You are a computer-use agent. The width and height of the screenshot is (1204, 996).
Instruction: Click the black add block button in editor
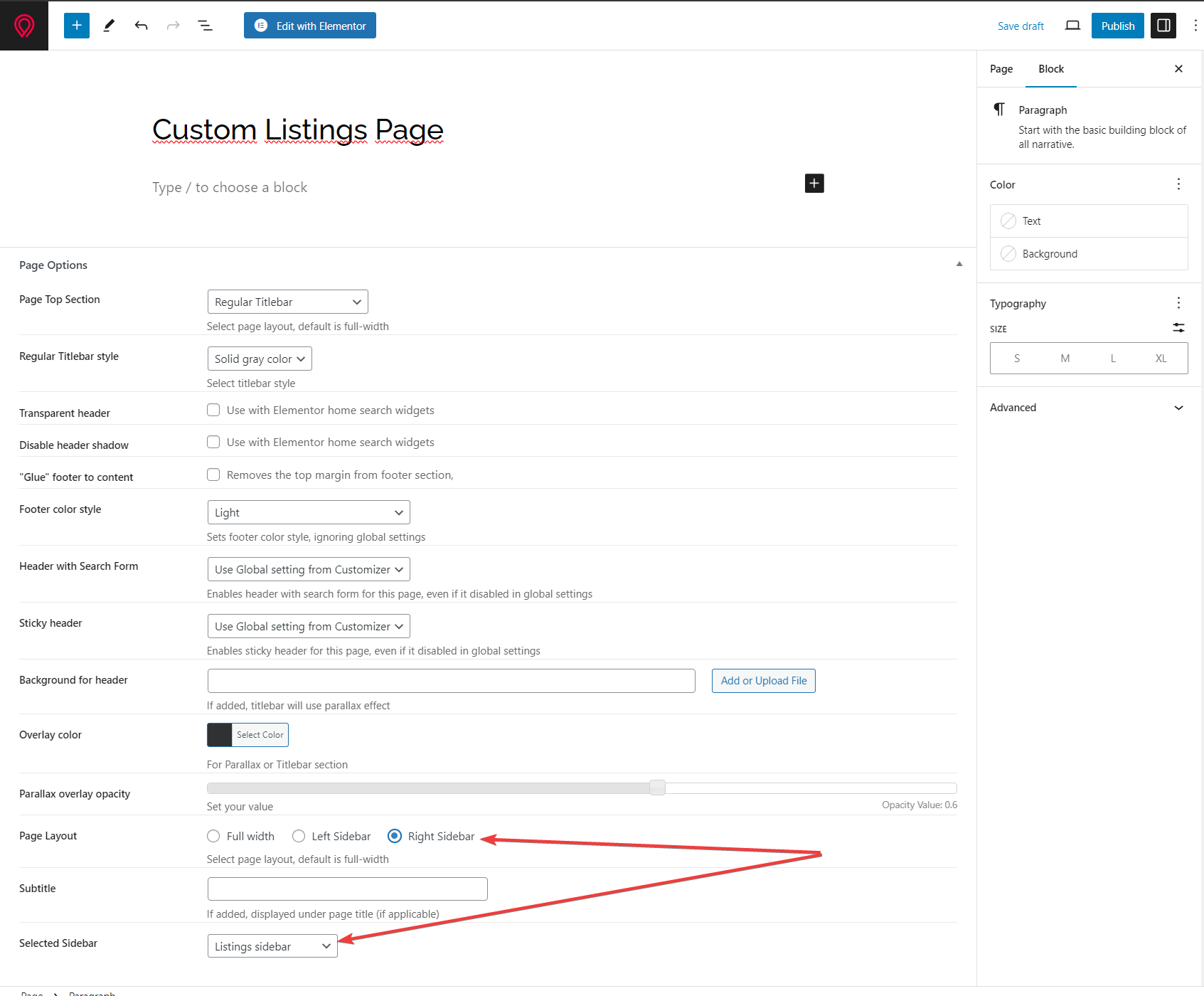tap(814, 184)
